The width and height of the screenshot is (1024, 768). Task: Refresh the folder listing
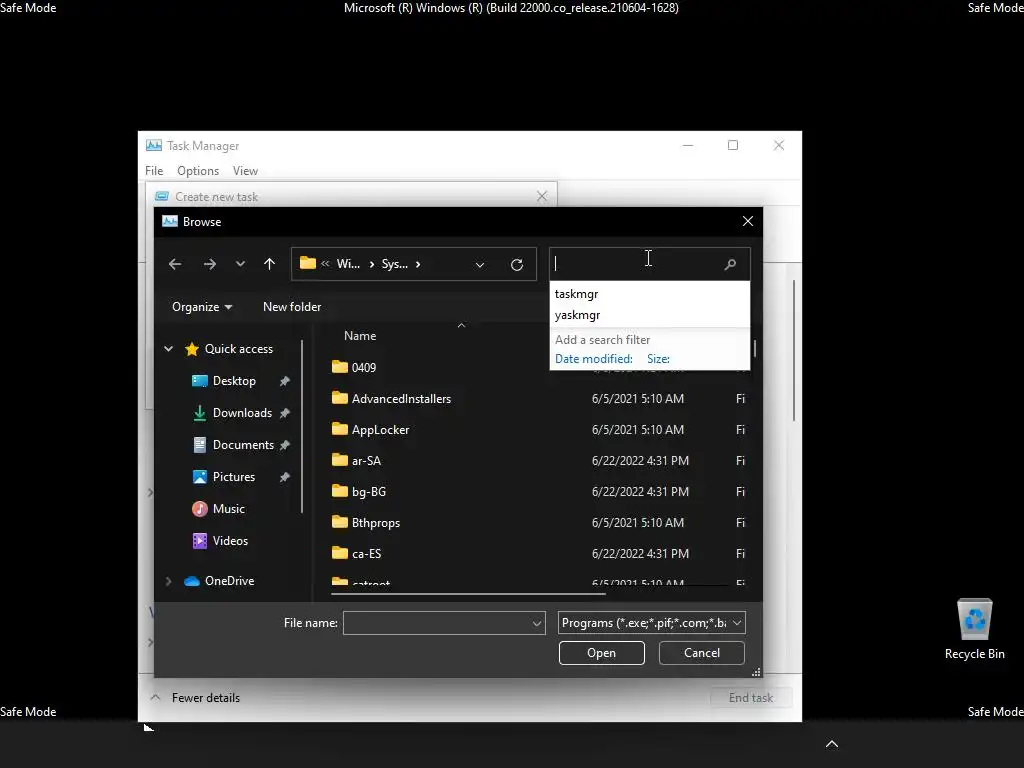point(517,264)
